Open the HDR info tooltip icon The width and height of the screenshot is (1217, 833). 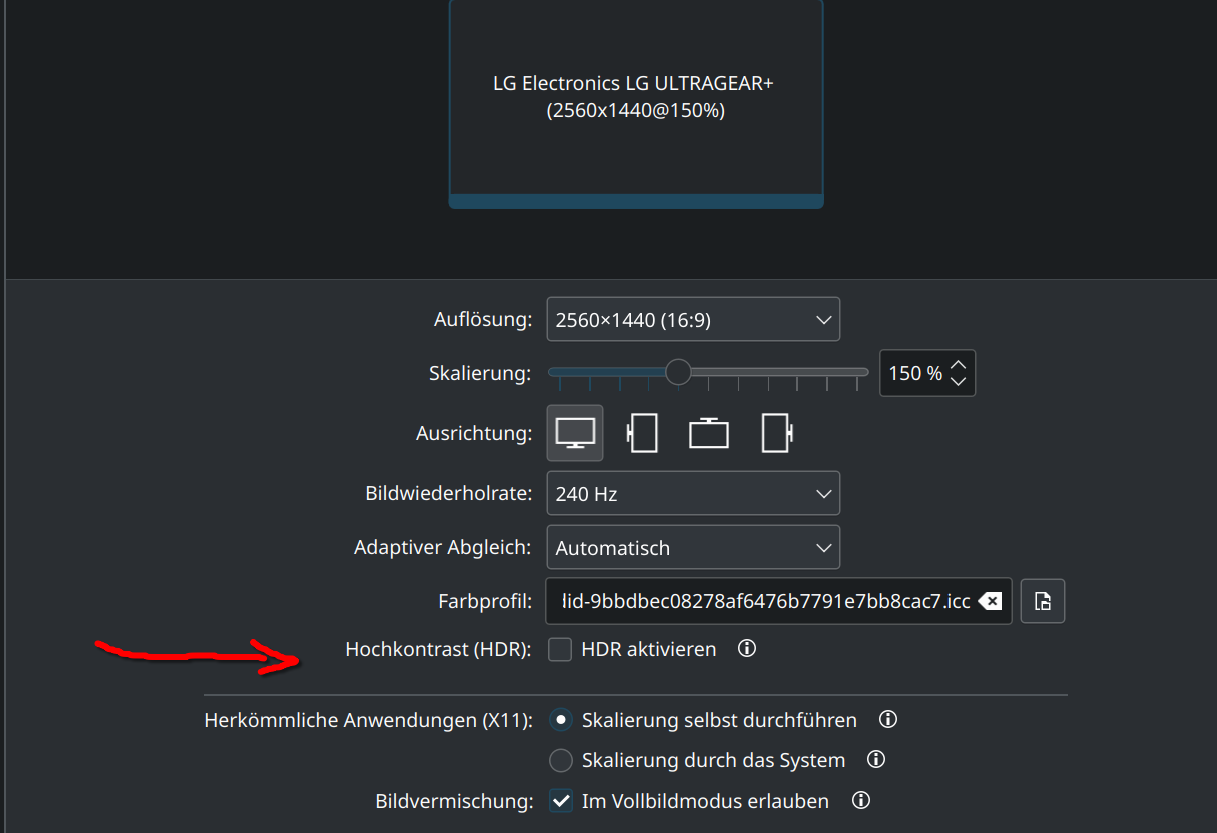[746, 649]
